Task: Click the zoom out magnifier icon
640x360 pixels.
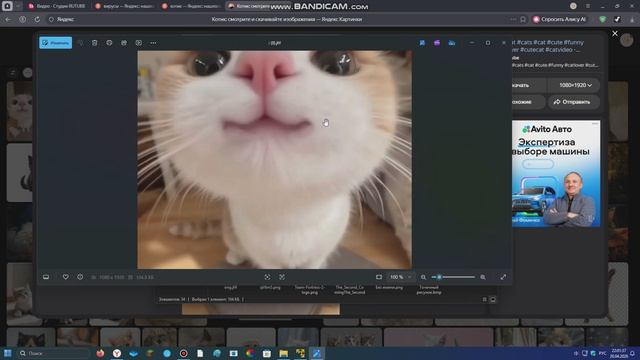Action: click(x=423, y=277)
